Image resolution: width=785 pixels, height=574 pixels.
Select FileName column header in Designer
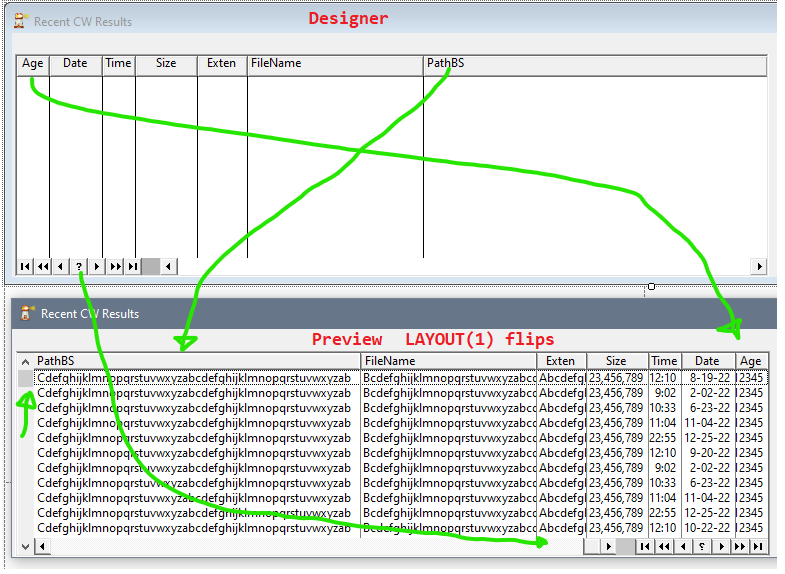(x=276, y=64)
